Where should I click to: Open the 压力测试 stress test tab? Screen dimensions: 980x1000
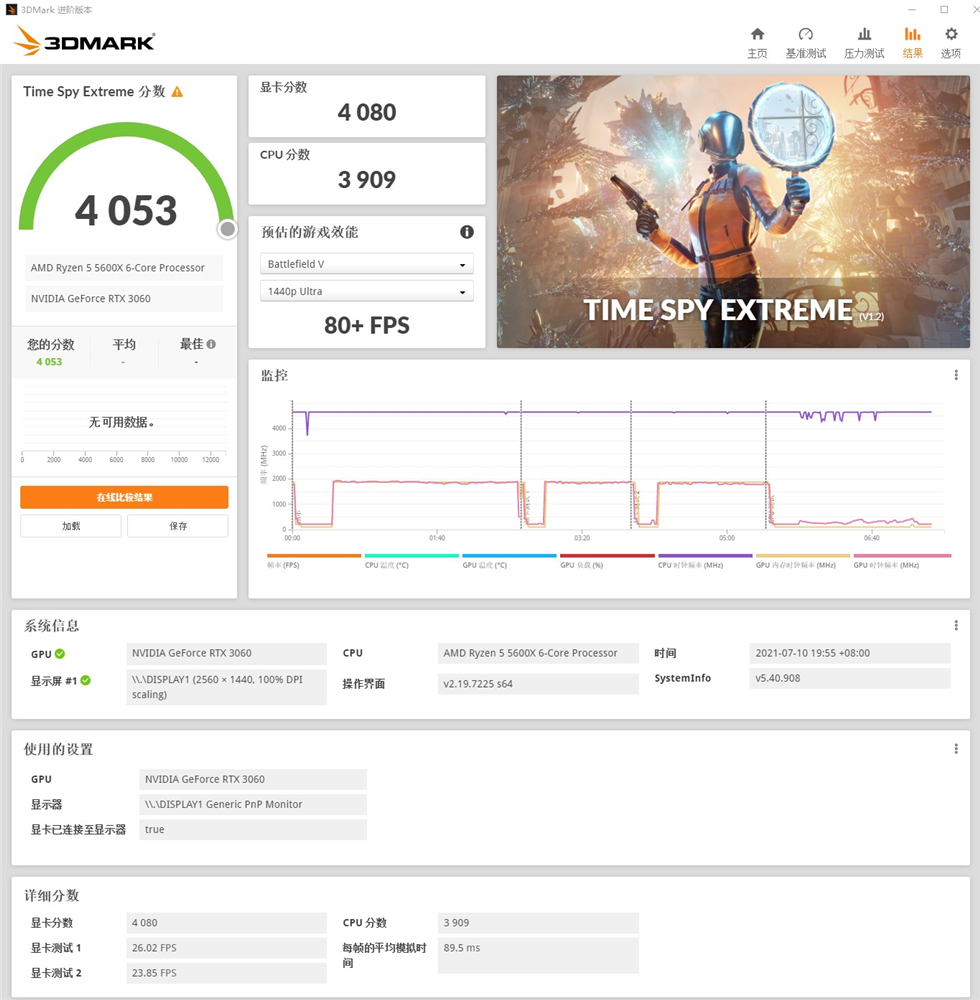click(864, 43)
